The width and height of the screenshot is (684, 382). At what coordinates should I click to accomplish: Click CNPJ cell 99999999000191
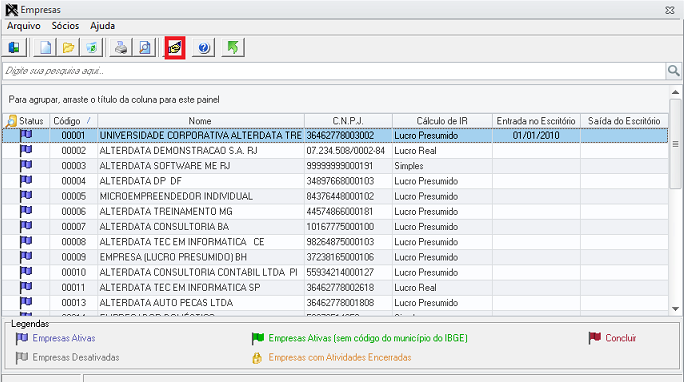[x=348, y=166]
